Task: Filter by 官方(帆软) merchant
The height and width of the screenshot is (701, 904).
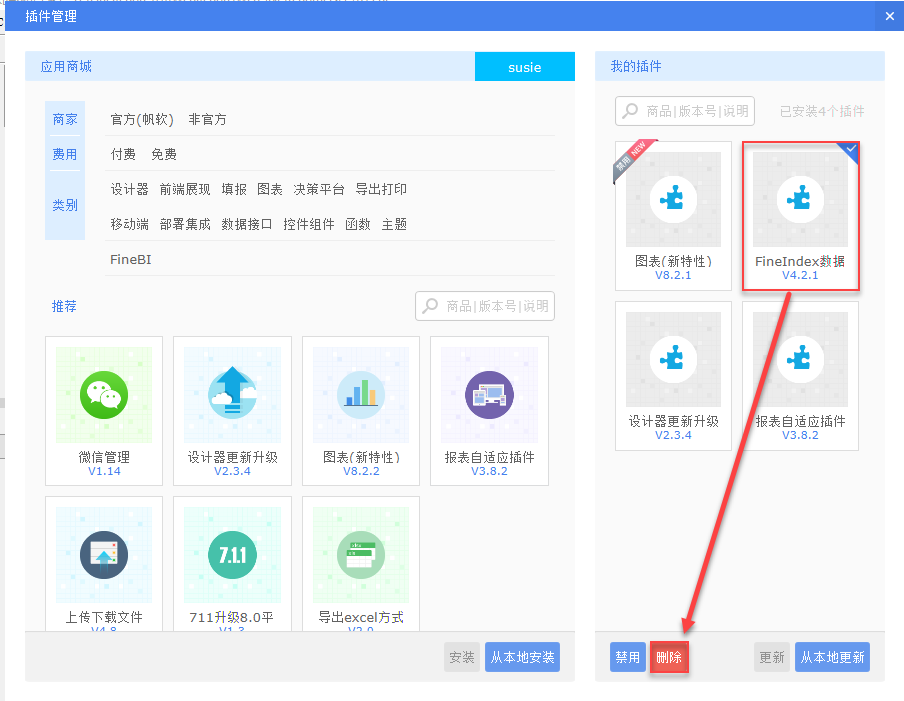Action: click(x=142, y=119)
